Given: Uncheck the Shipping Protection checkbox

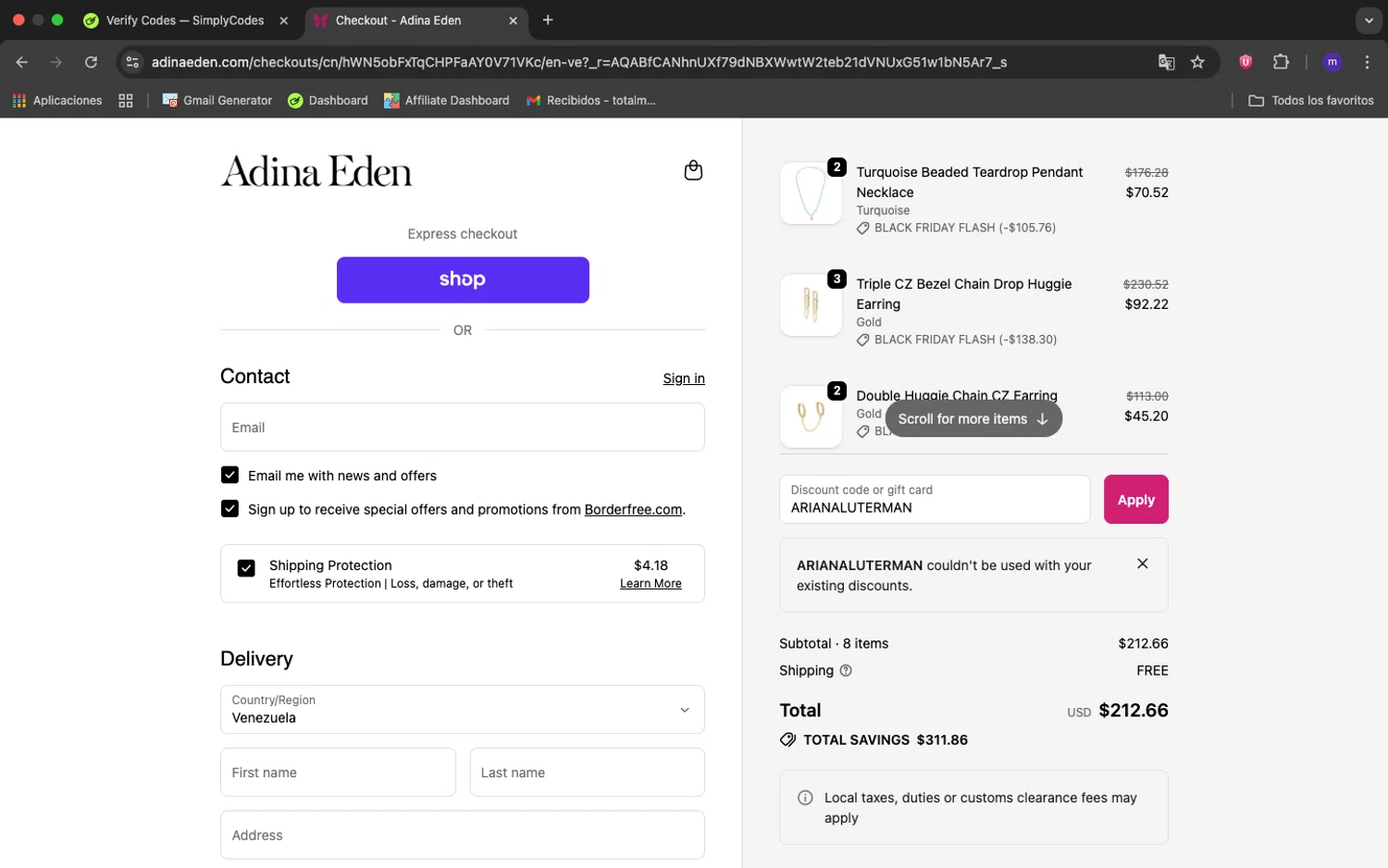Looking at the screenshot, I should [x=246, y=568].
